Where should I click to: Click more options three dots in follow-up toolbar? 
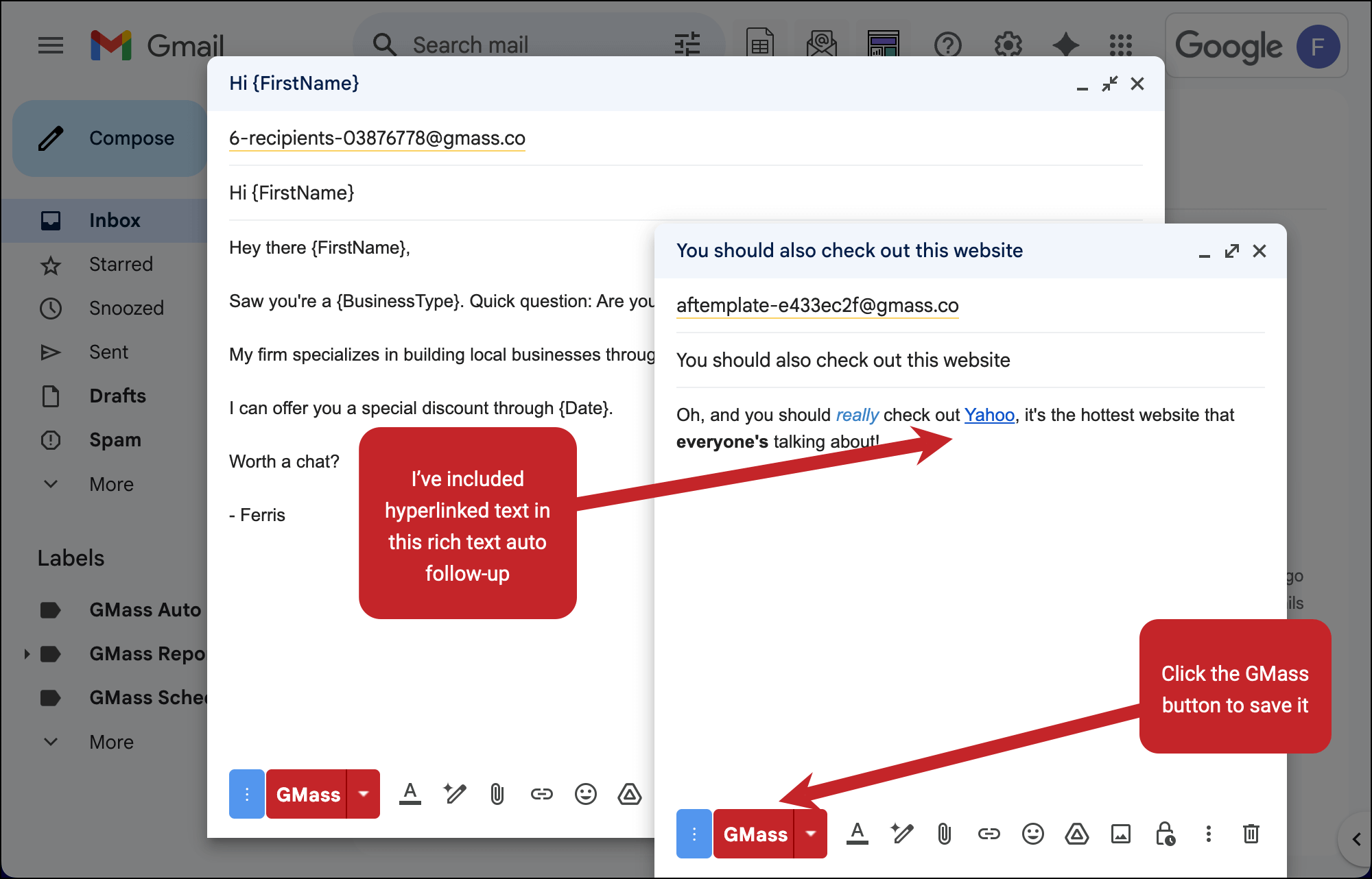(x=1208, y=834)
